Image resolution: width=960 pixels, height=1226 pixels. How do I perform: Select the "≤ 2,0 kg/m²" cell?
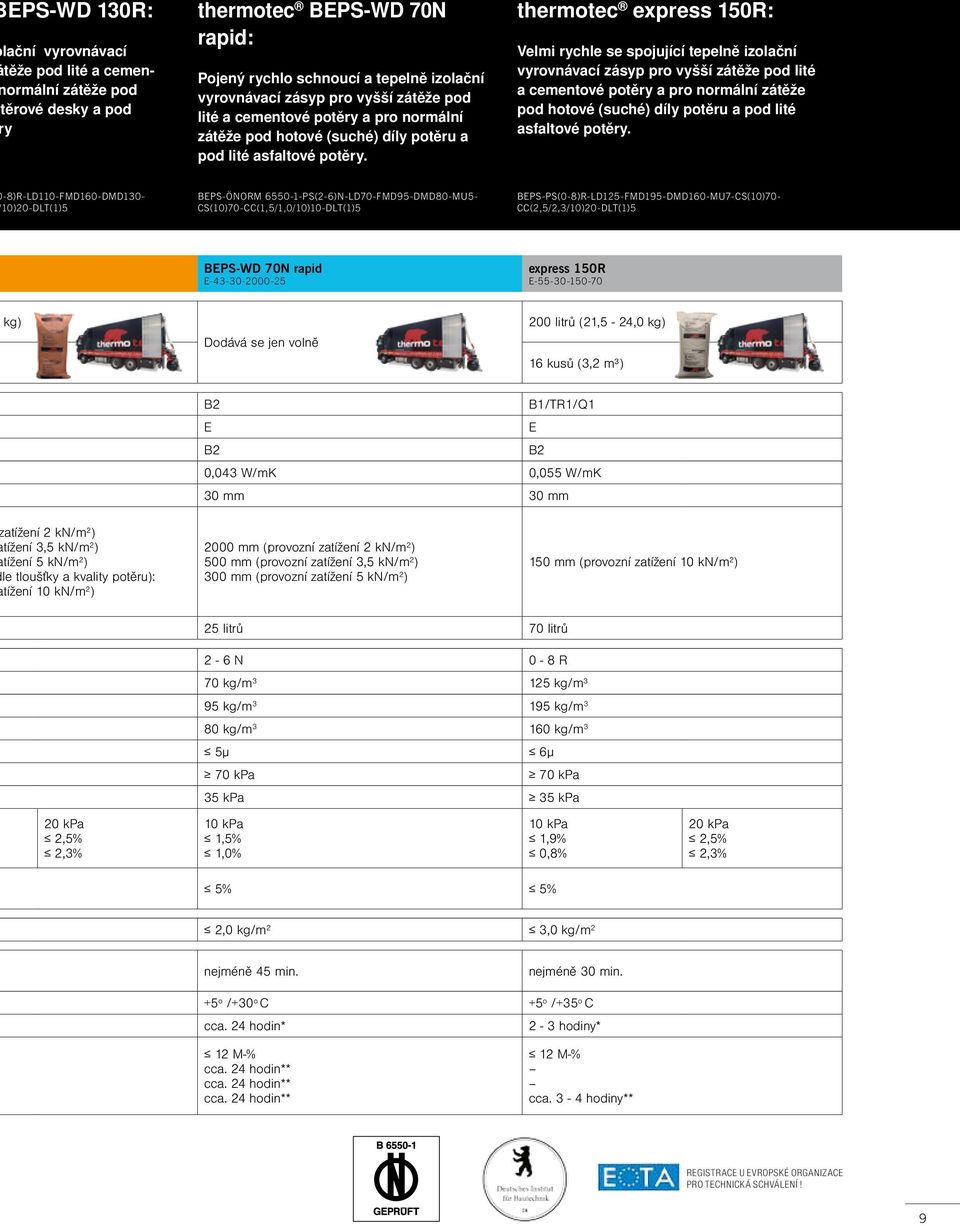click(x=238, y=930)
